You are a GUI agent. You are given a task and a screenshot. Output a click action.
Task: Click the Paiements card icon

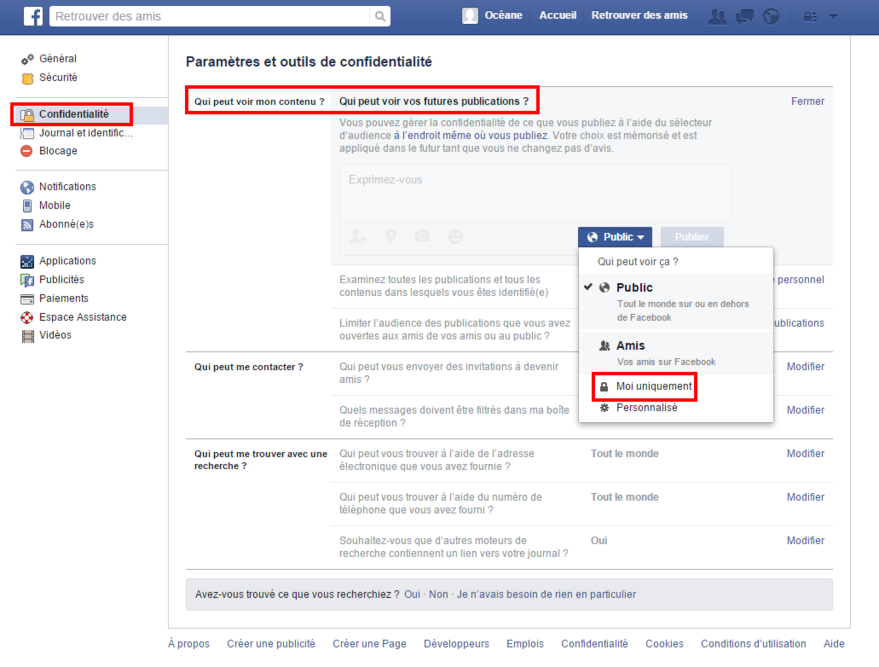(27, 299)
